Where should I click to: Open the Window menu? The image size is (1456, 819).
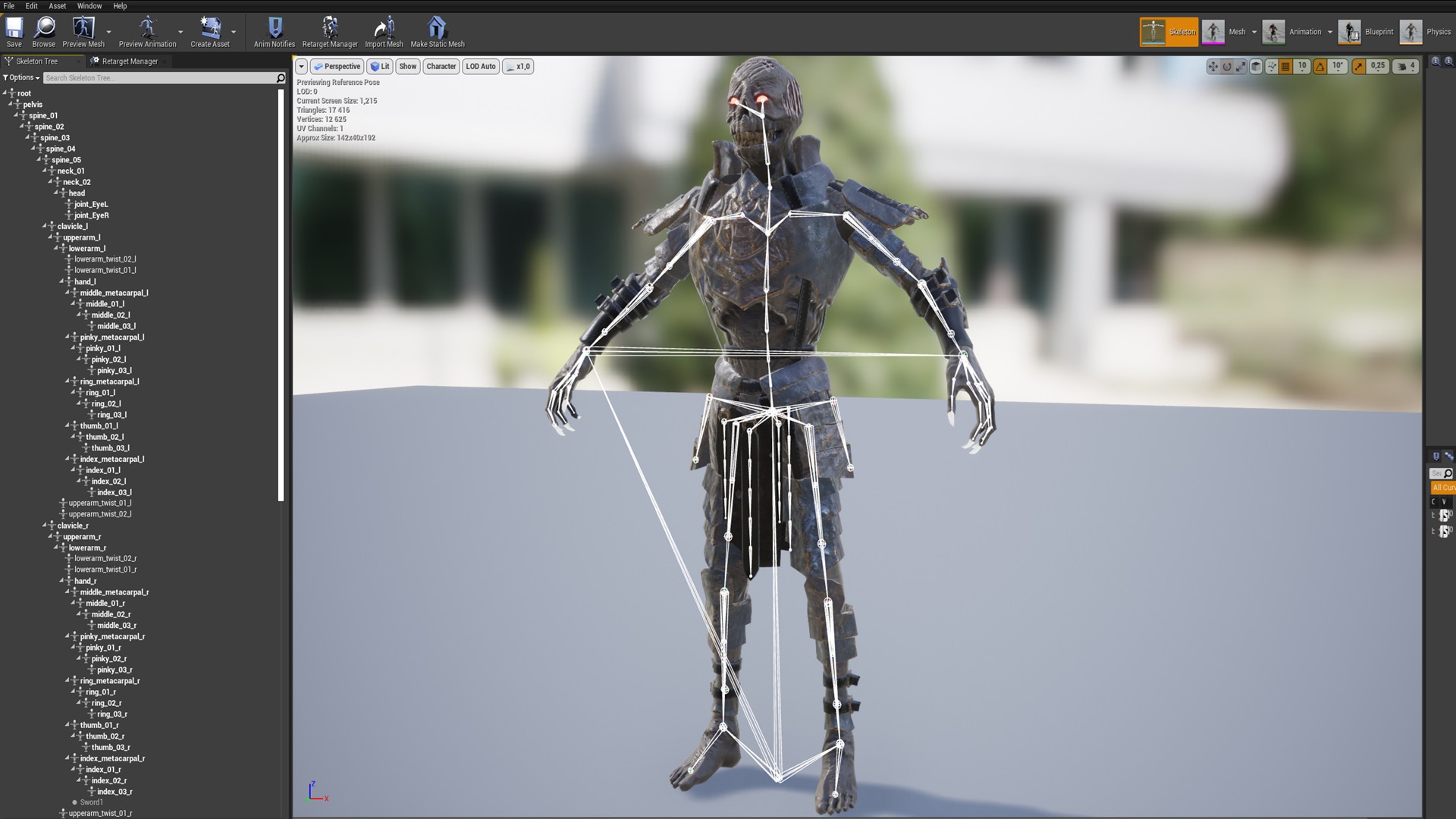click(89, 5)
